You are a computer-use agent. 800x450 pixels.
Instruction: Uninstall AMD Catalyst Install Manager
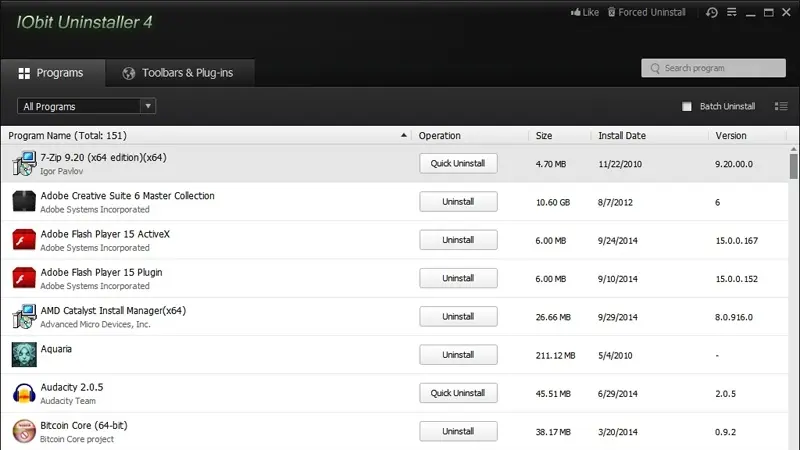[x=458, y=316]
